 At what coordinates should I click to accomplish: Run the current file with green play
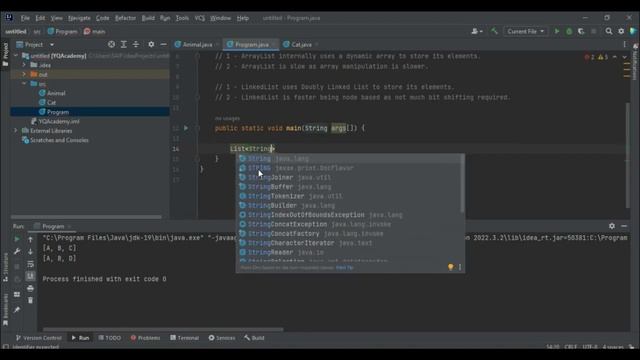pos(557,31)
